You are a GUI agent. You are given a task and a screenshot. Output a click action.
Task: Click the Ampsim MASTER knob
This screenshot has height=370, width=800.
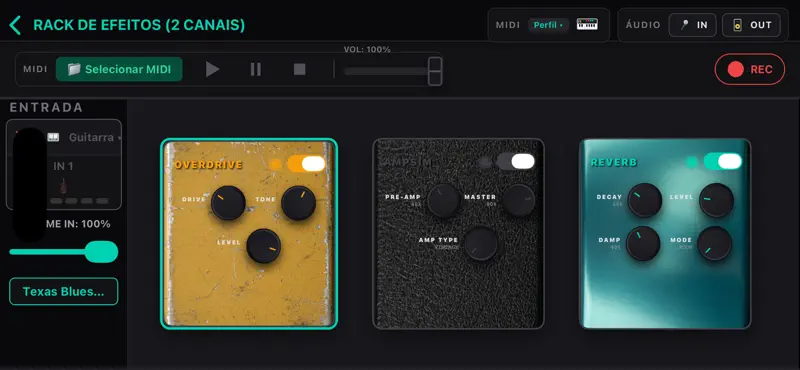click(519, 201)
